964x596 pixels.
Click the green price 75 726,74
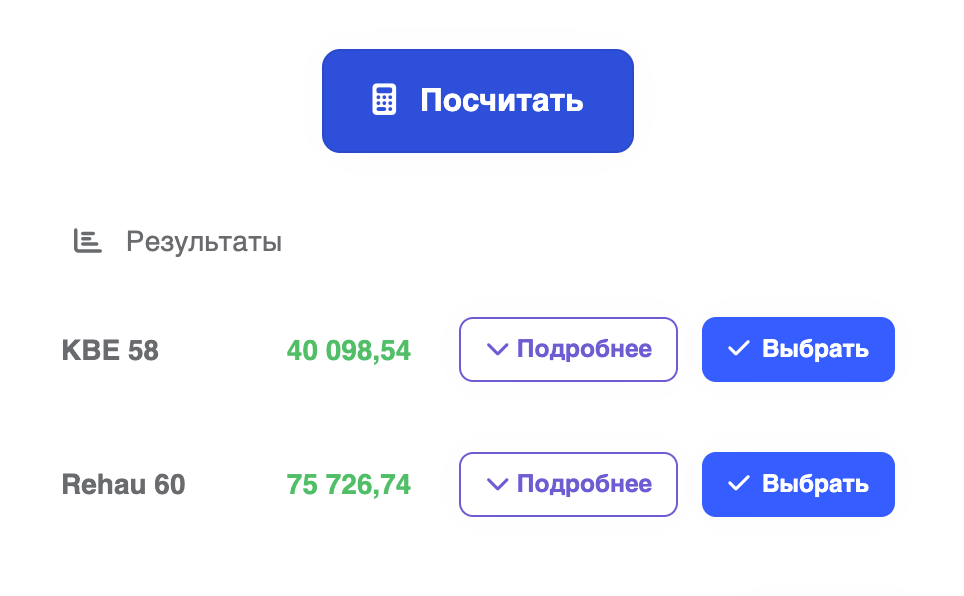[x=347, y=484]
